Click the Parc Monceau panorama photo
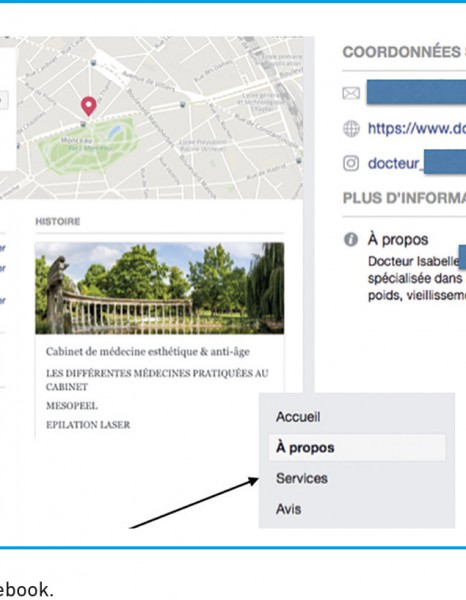The height and width of the screenshot is (600, 466). pyautogui.click(x=160, y=288)
